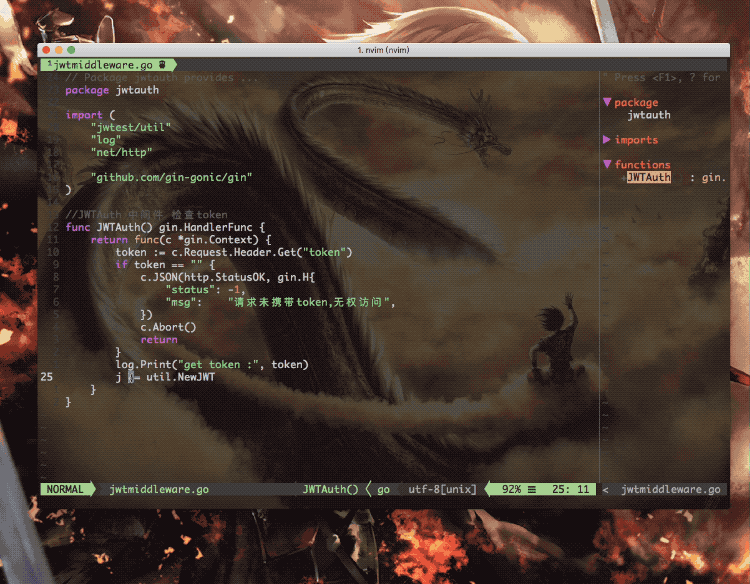Click the Press <F1> help hint in tagbar
The height and width of the screenshot is (584, 750).
[x=662, y=77]
